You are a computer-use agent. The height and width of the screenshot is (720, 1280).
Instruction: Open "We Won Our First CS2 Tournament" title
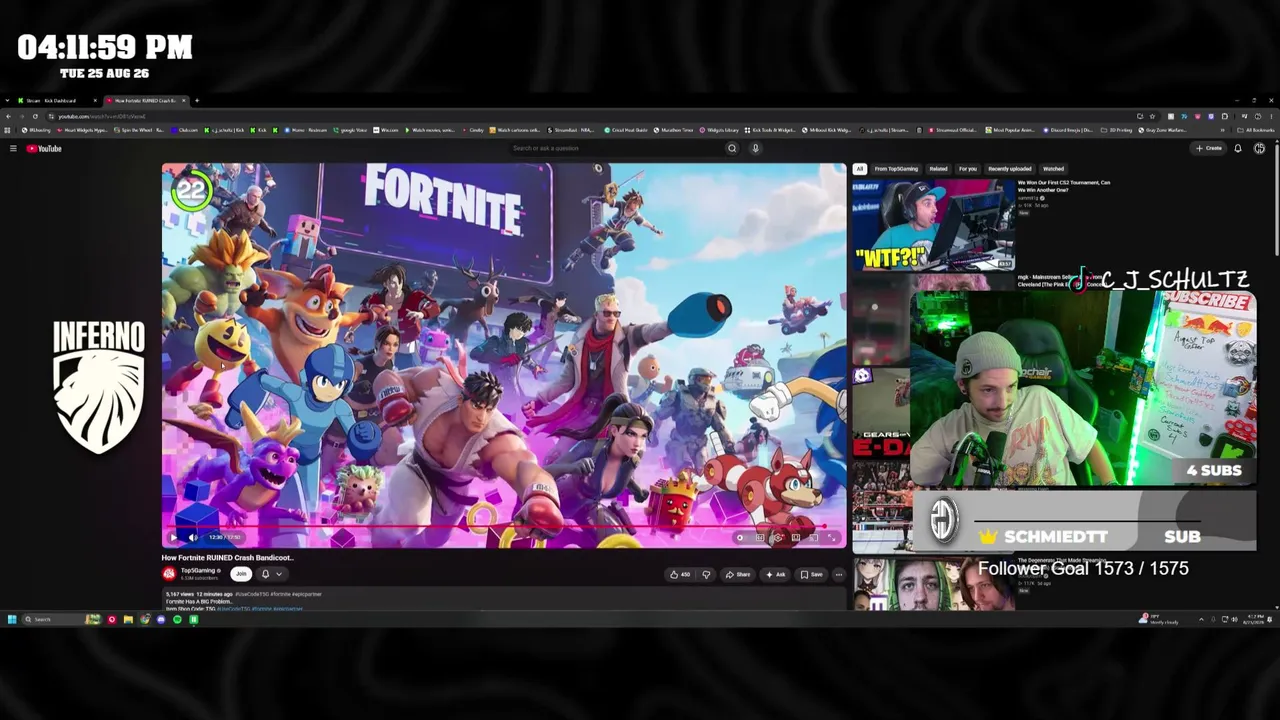coord(1064,186)
